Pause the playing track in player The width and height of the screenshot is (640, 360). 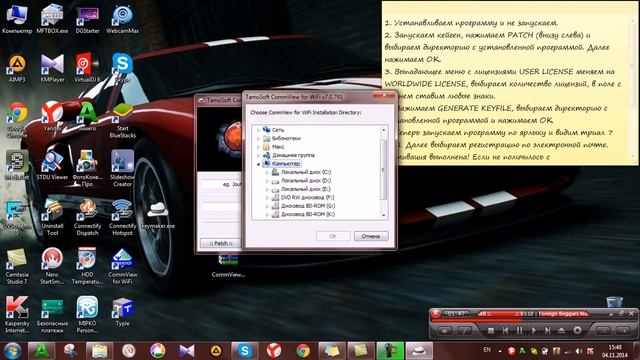click(520, 330)
